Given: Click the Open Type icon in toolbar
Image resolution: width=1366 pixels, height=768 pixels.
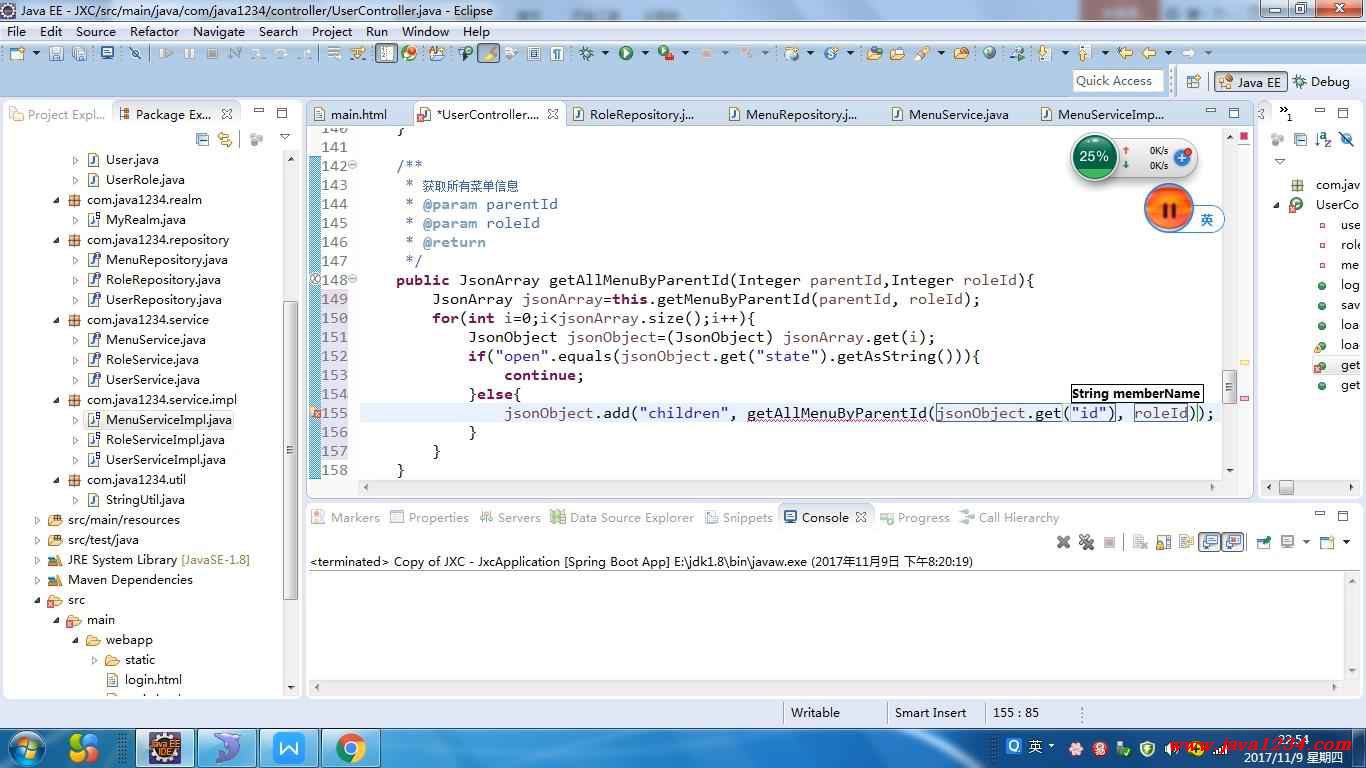Looking at the screenshot, I should tap(875, 53).
